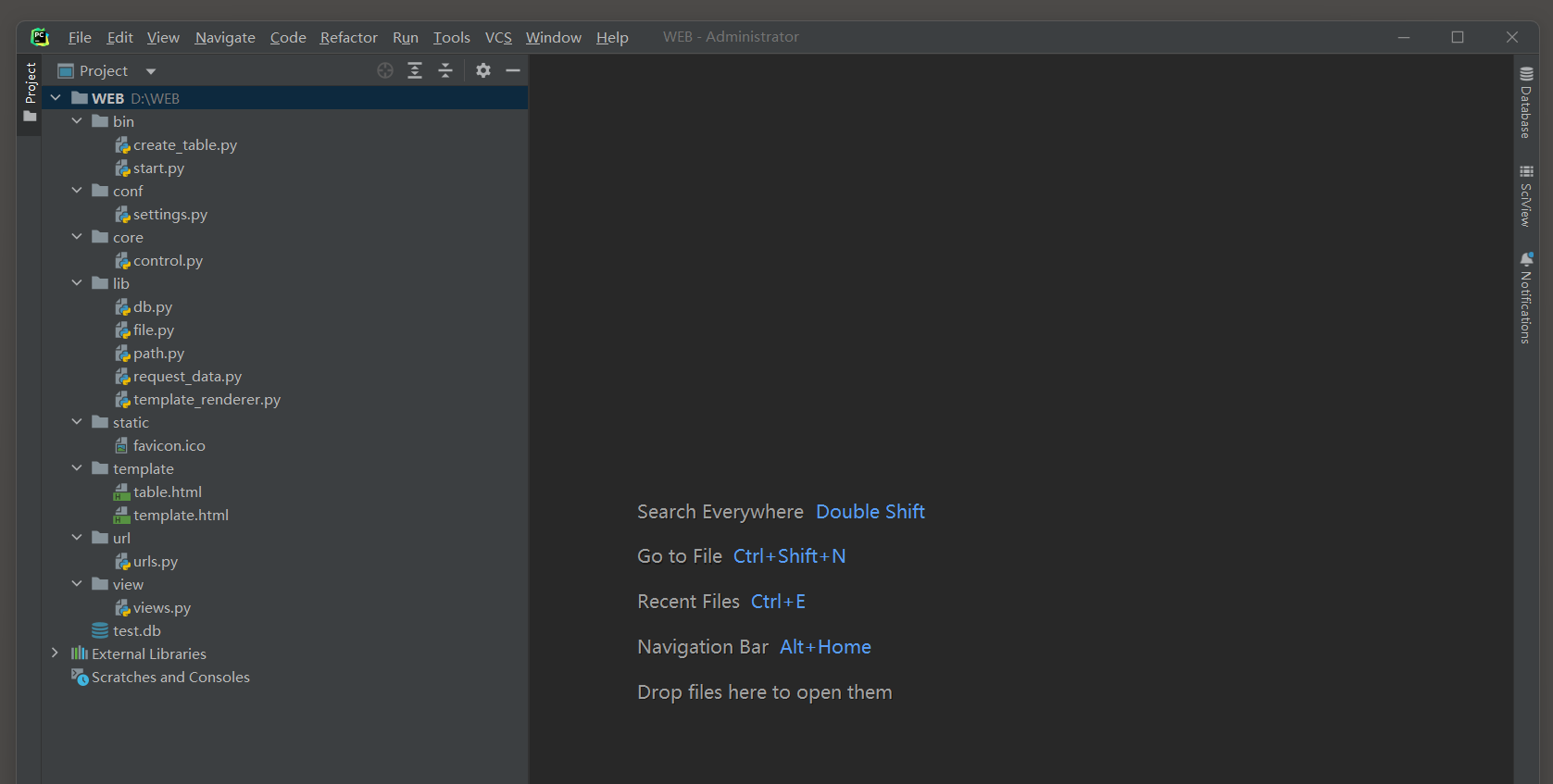Open the VCS menu
This screenshot has height=784, width=1553.
point(498,37)
